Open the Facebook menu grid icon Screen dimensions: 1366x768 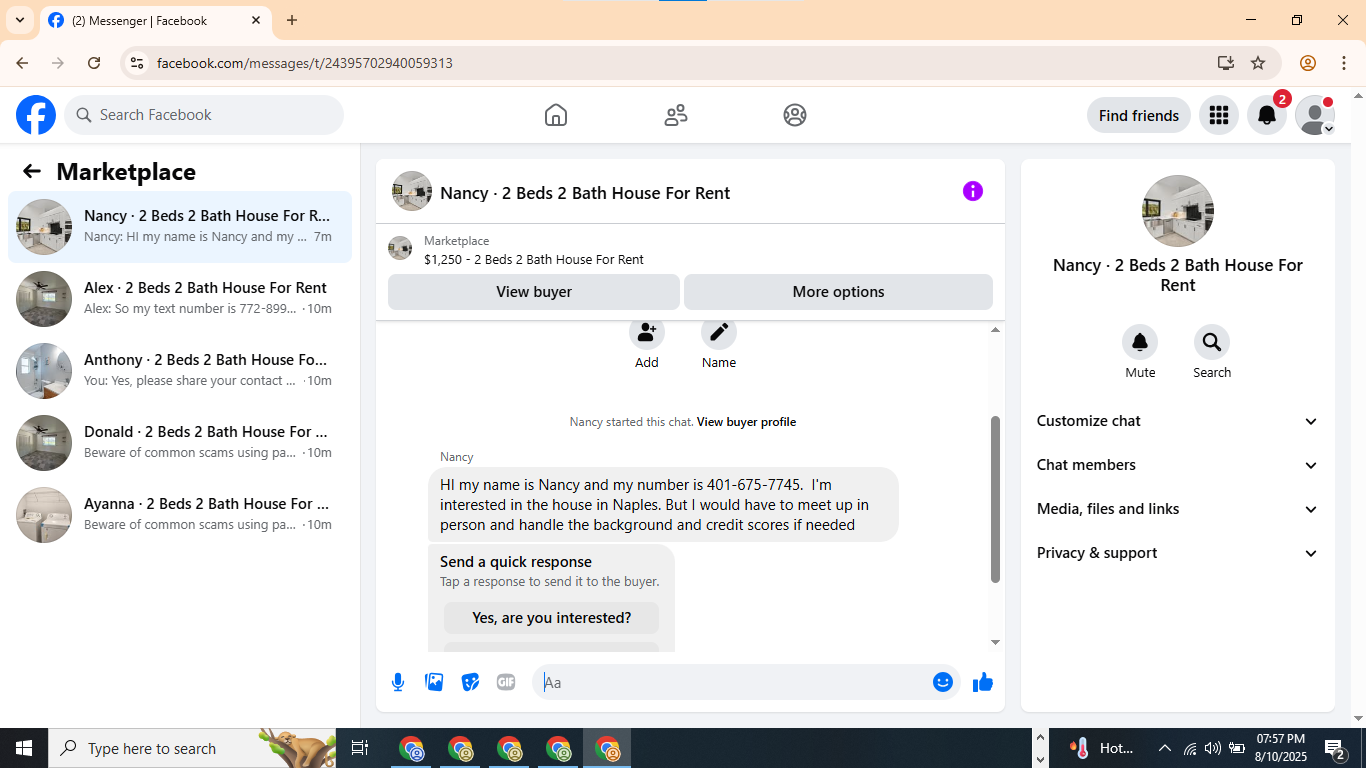pyautogui.click(x=1218, y=115)
